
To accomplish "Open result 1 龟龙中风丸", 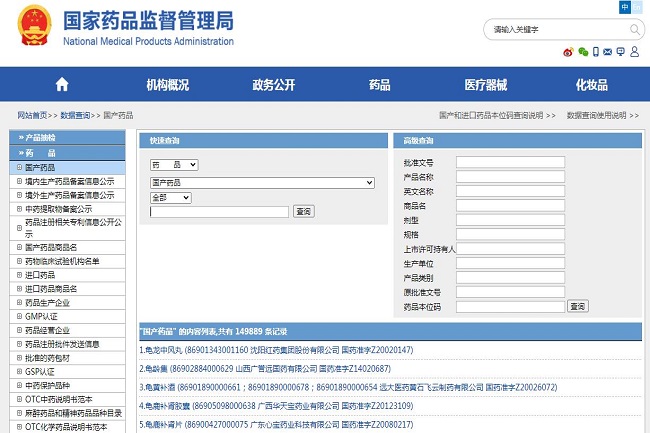I will [x=276, y=350].
